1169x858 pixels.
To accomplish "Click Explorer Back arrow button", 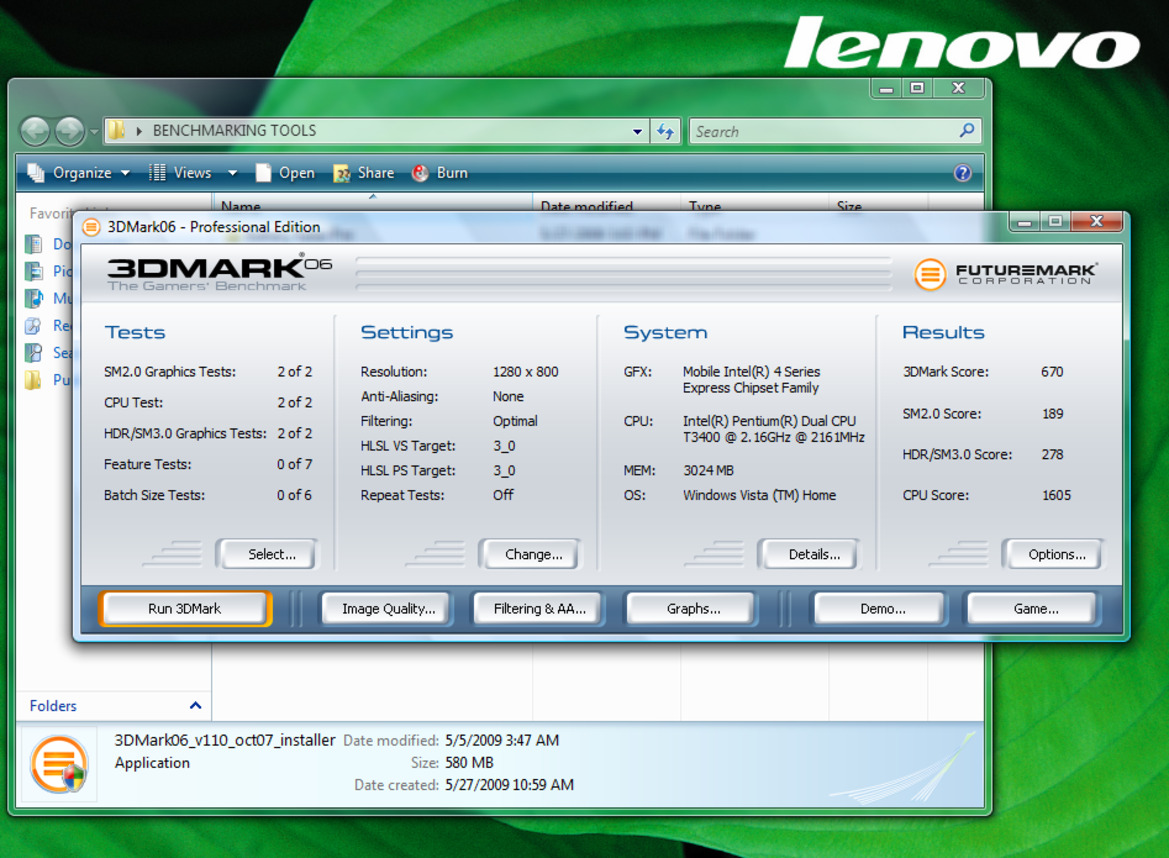I will [35, 132].
